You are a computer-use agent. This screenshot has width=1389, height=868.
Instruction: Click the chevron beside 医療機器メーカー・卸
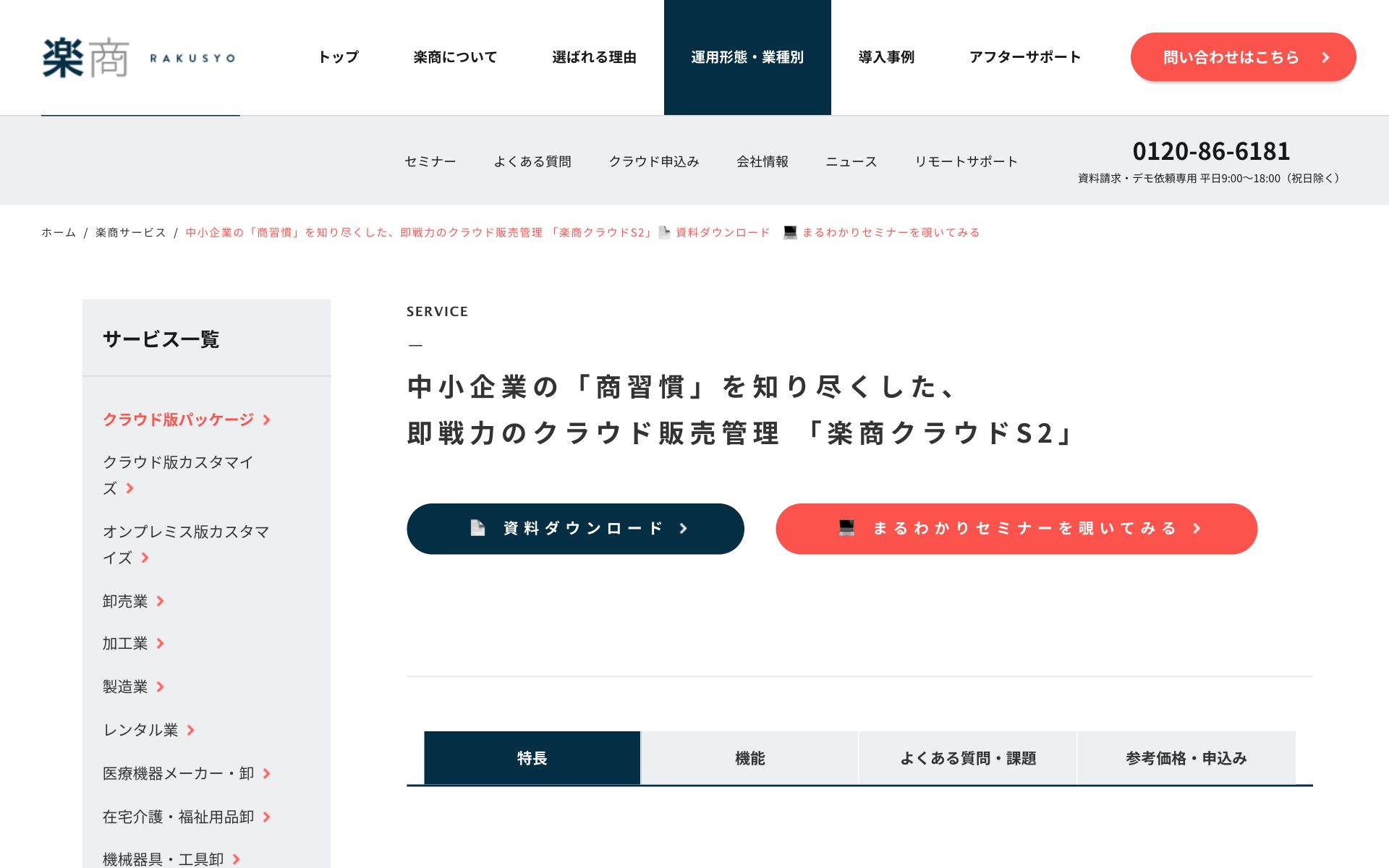pyautogui.click(x=267, y=773)
